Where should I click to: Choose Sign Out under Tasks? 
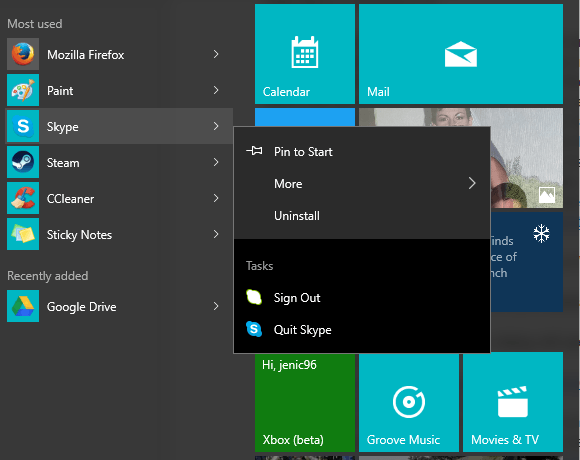pyautogui.click(x=362, y=298)
